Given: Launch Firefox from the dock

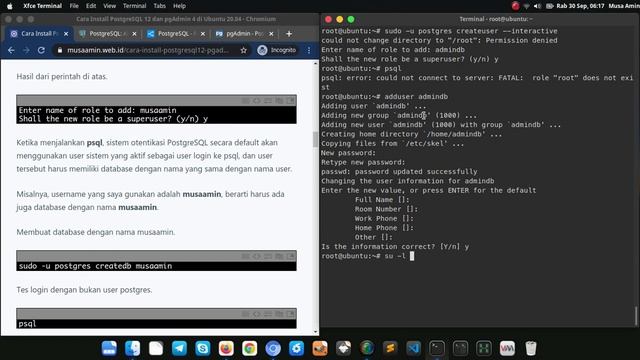Looking at the screenshot, I should pos(226,348).
